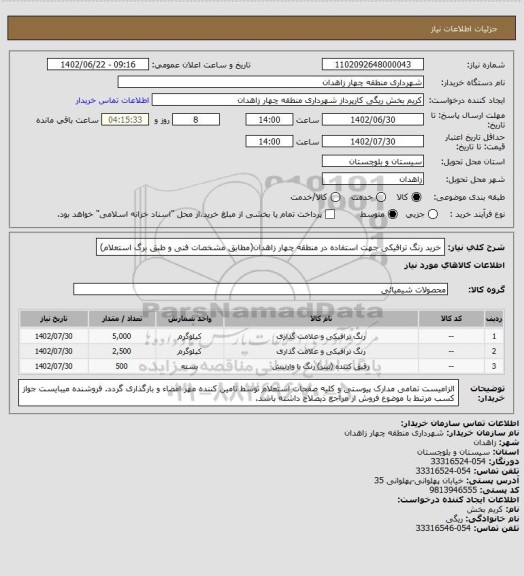Click the واحد شمارش column header
The width and height of the screenshot is (524, 576).
(x=190, y=319)
